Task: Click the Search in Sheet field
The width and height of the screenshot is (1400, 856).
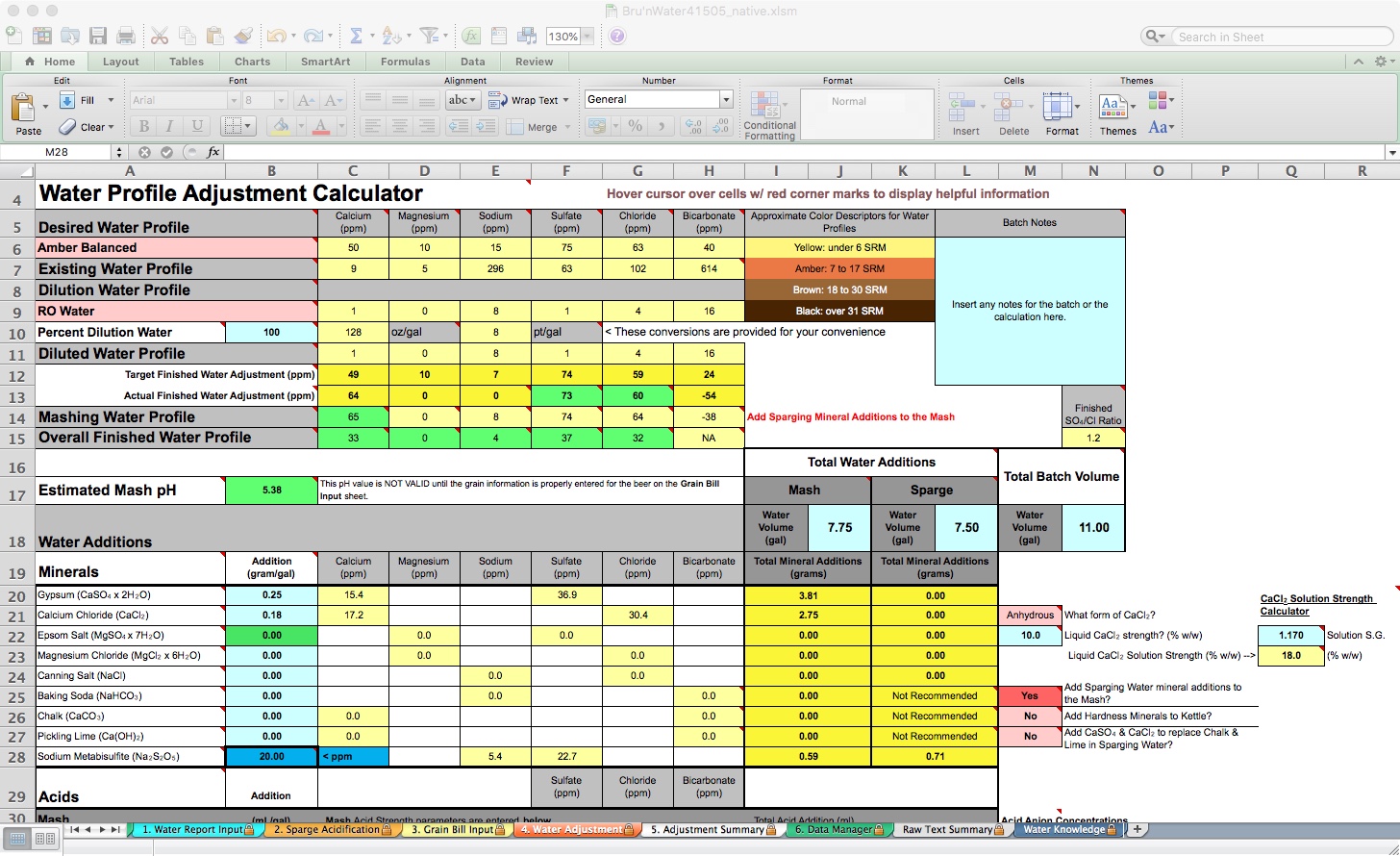Action: [x=1279, y=37]
